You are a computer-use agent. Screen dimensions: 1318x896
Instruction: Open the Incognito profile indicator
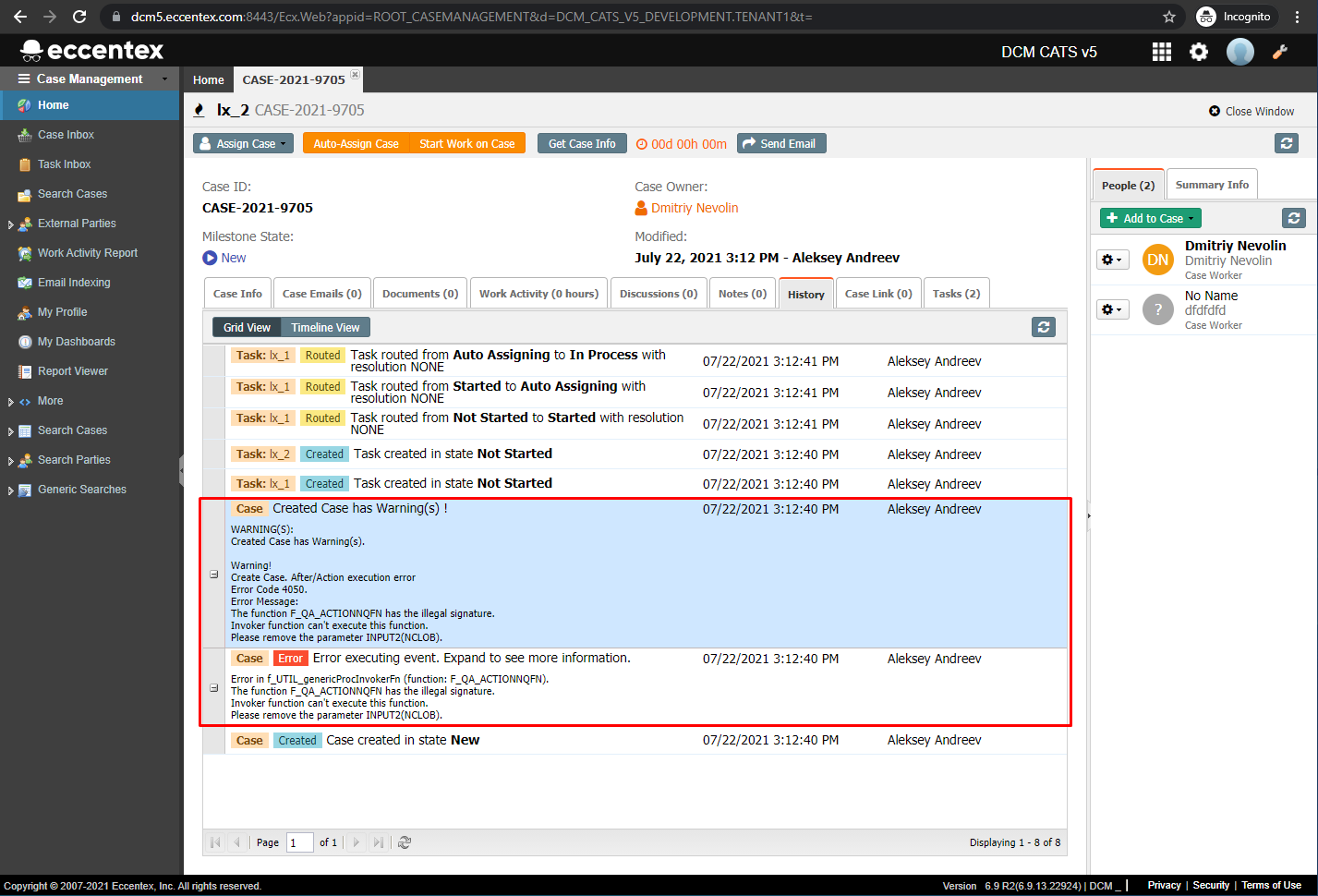coord(1234,17)
